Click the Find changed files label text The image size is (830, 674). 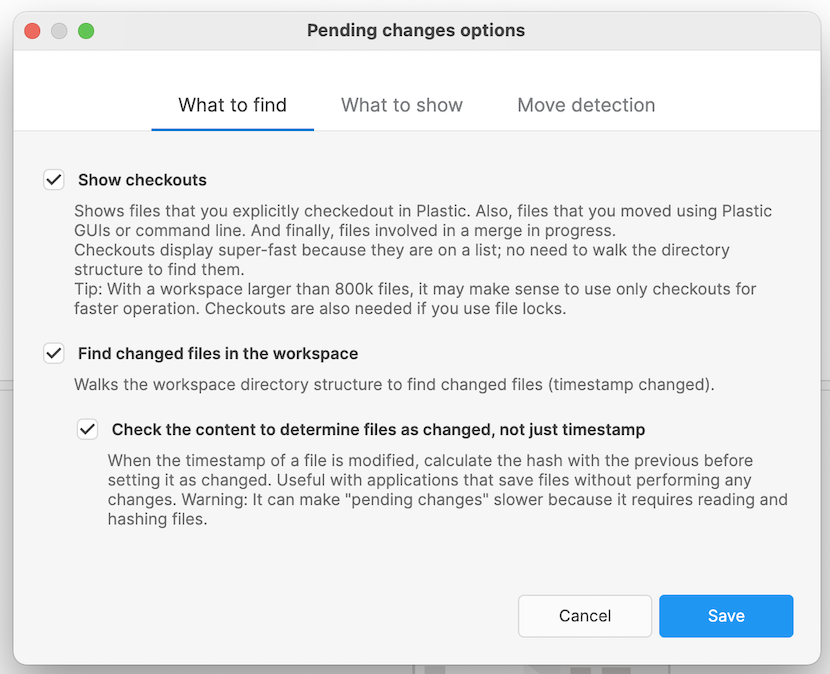218,354
